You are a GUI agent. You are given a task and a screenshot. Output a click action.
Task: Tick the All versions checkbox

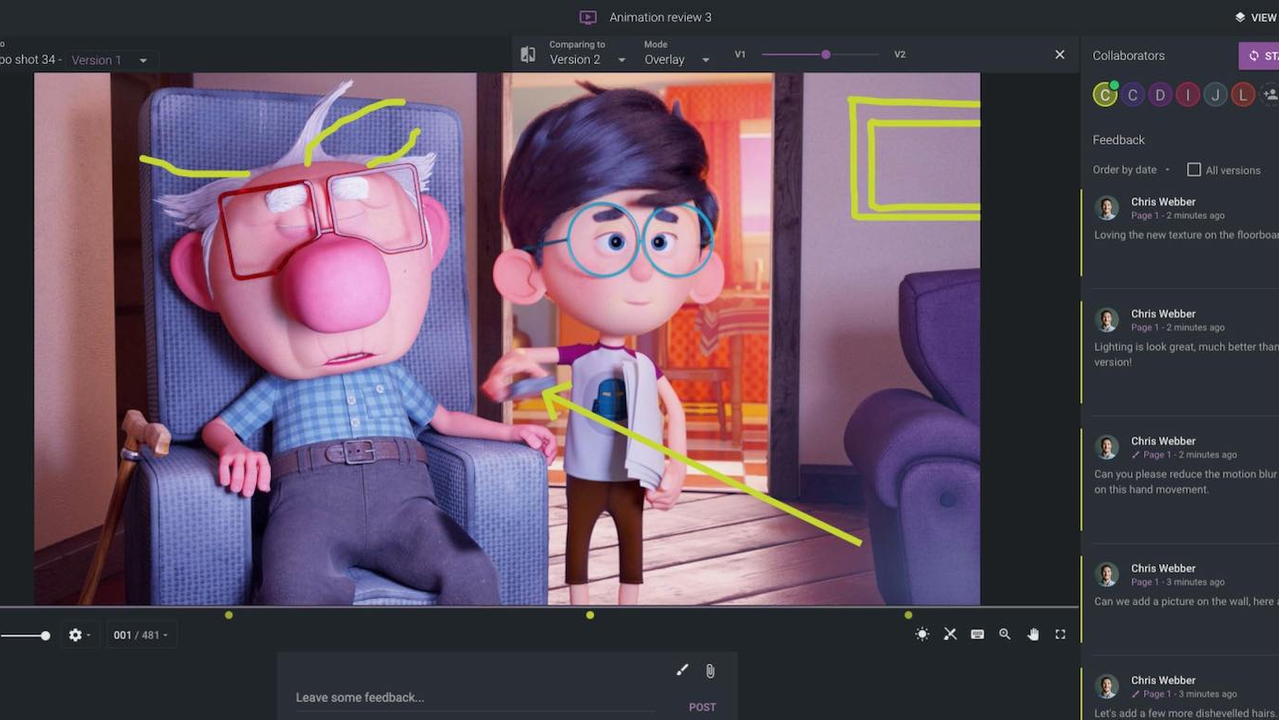pos(1193,170)
